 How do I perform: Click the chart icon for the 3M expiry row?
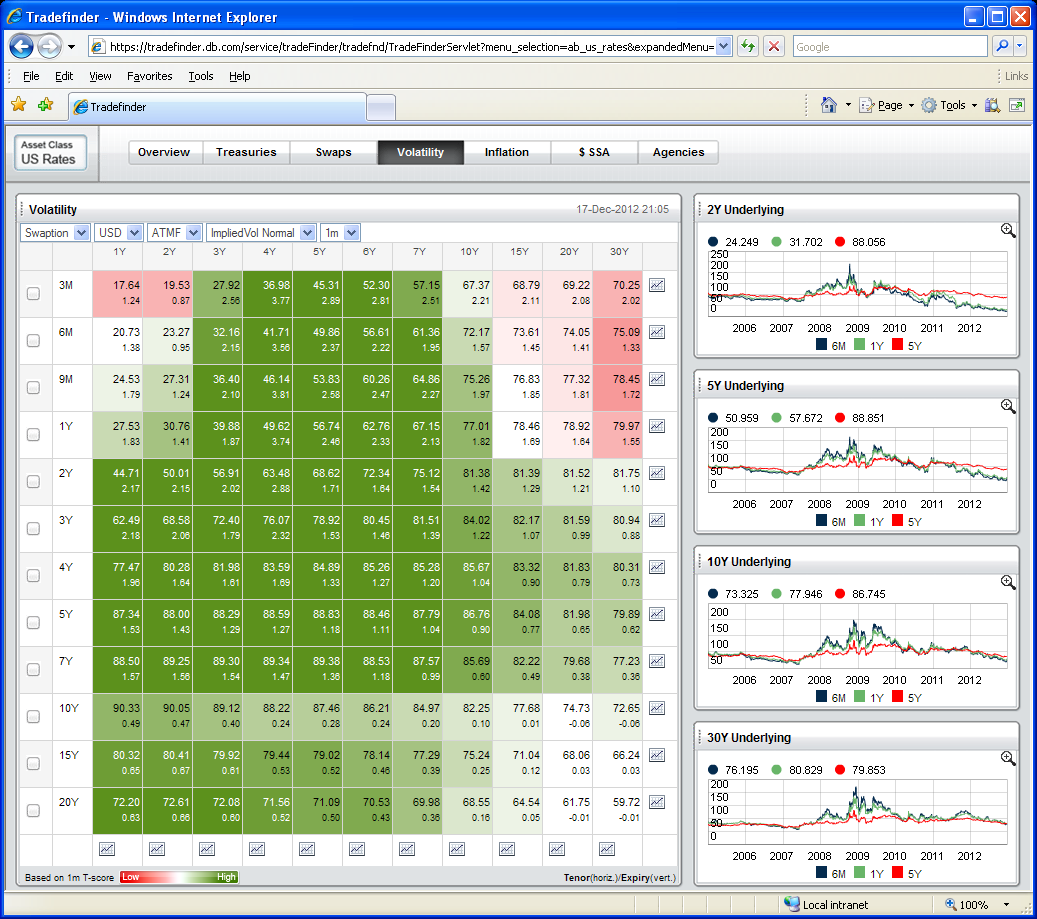pos(657,285)
